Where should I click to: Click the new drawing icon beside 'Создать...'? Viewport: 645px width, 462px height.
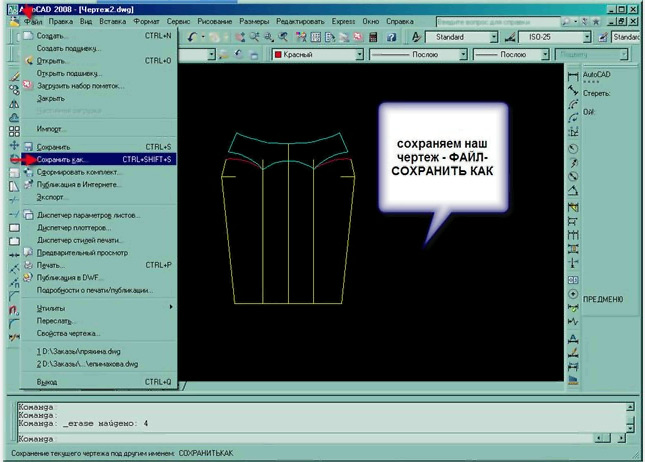(28, 35)
